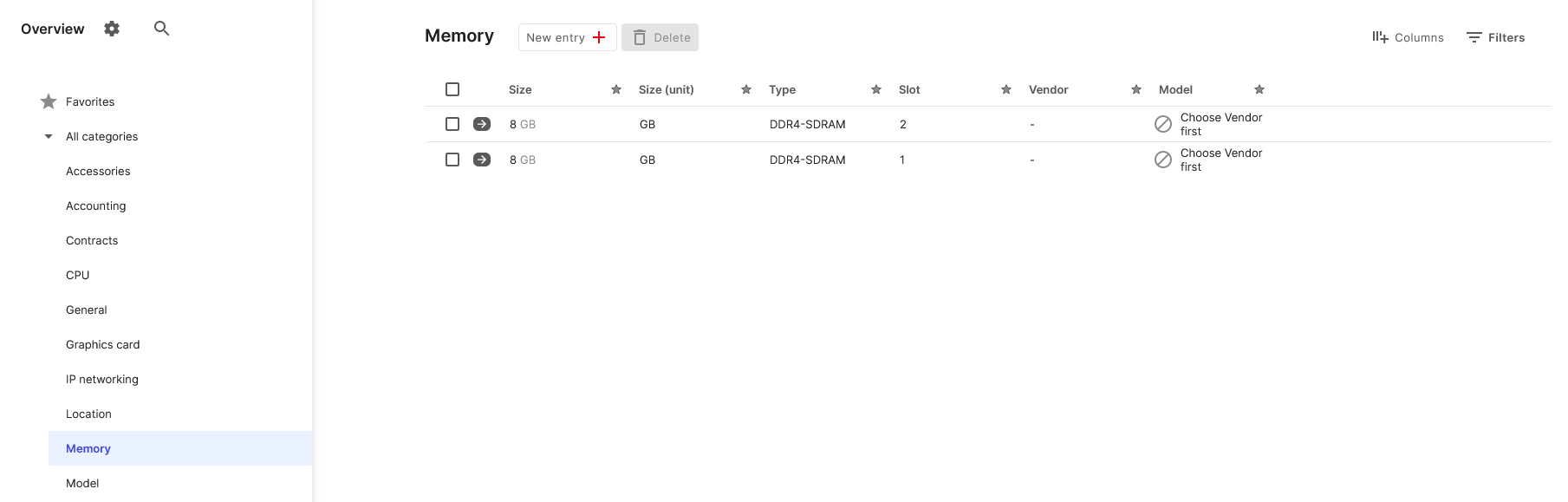
Task: Click the GB unit cell in Slot 1 row
Action: pos(647,160)
